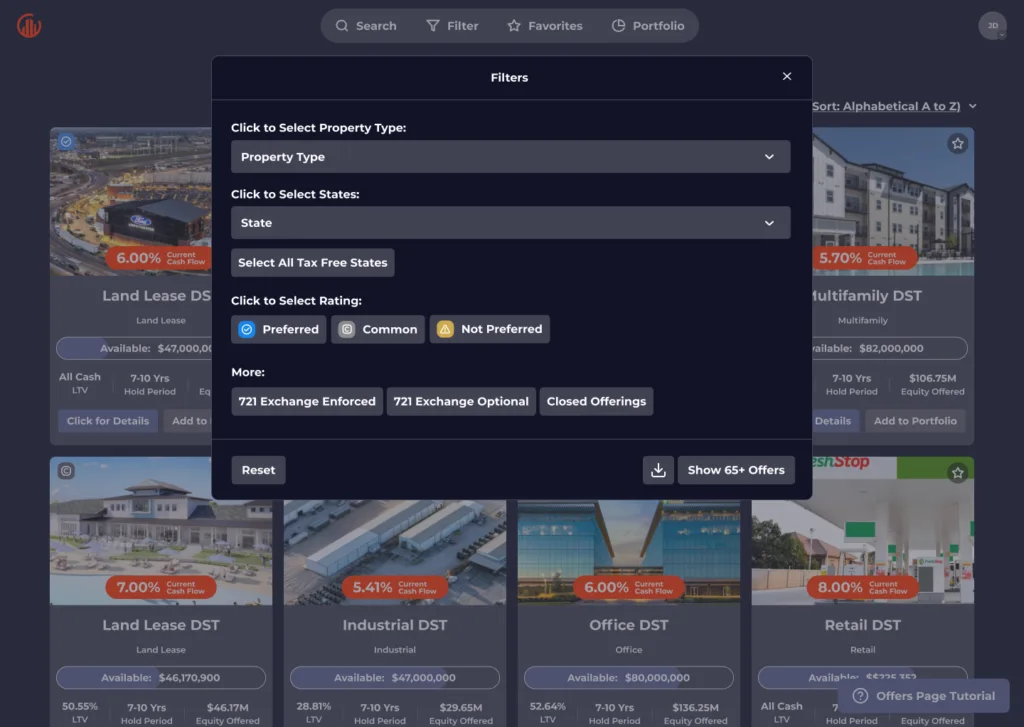The width and height of the screenshot is (1024, 727).
Task: Open the Portfolio nav item
Action: click(x=648, y=25)
